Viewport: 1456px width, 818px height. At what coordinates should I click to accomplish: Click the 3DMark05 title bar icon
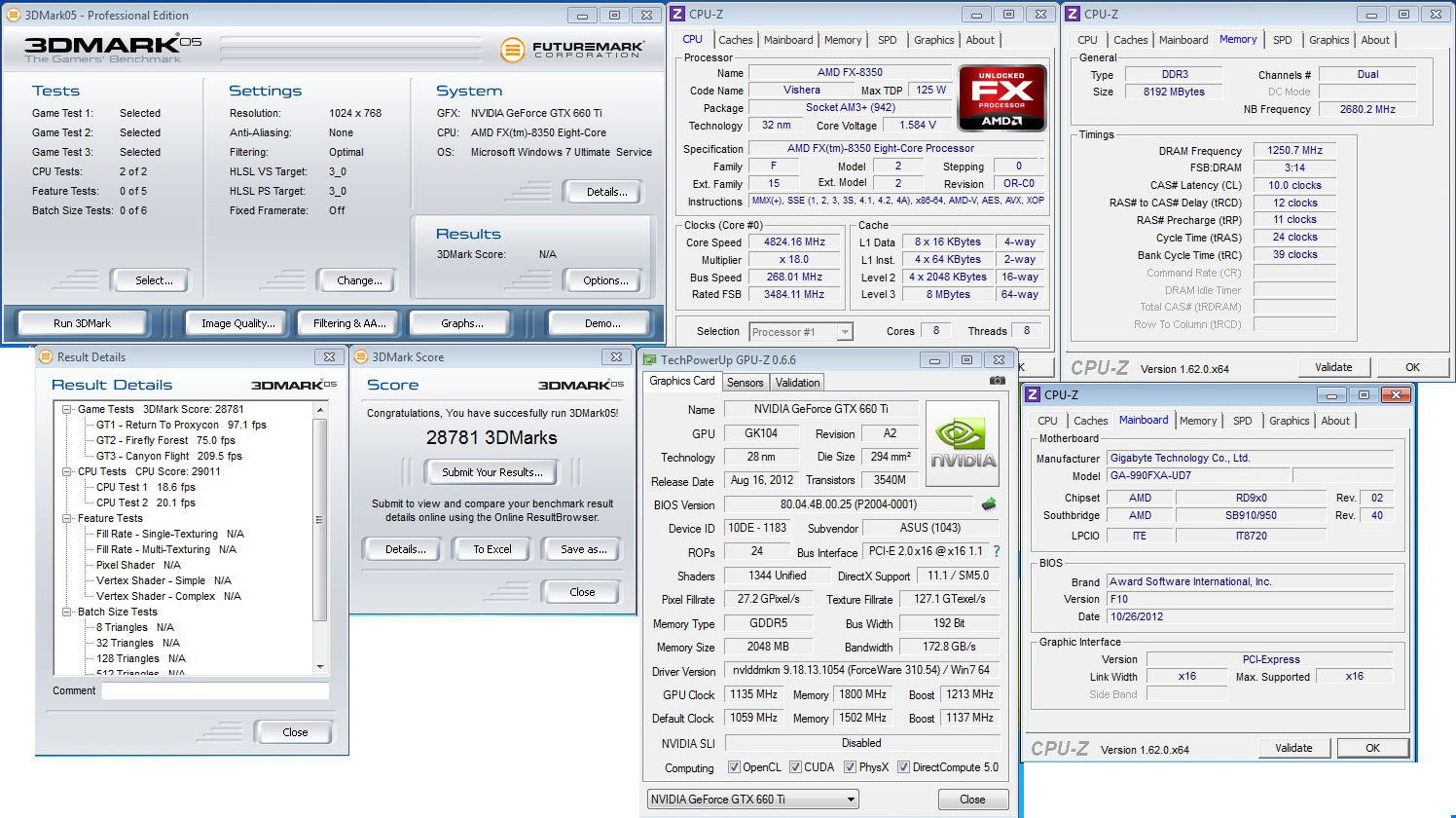[14, 15]
